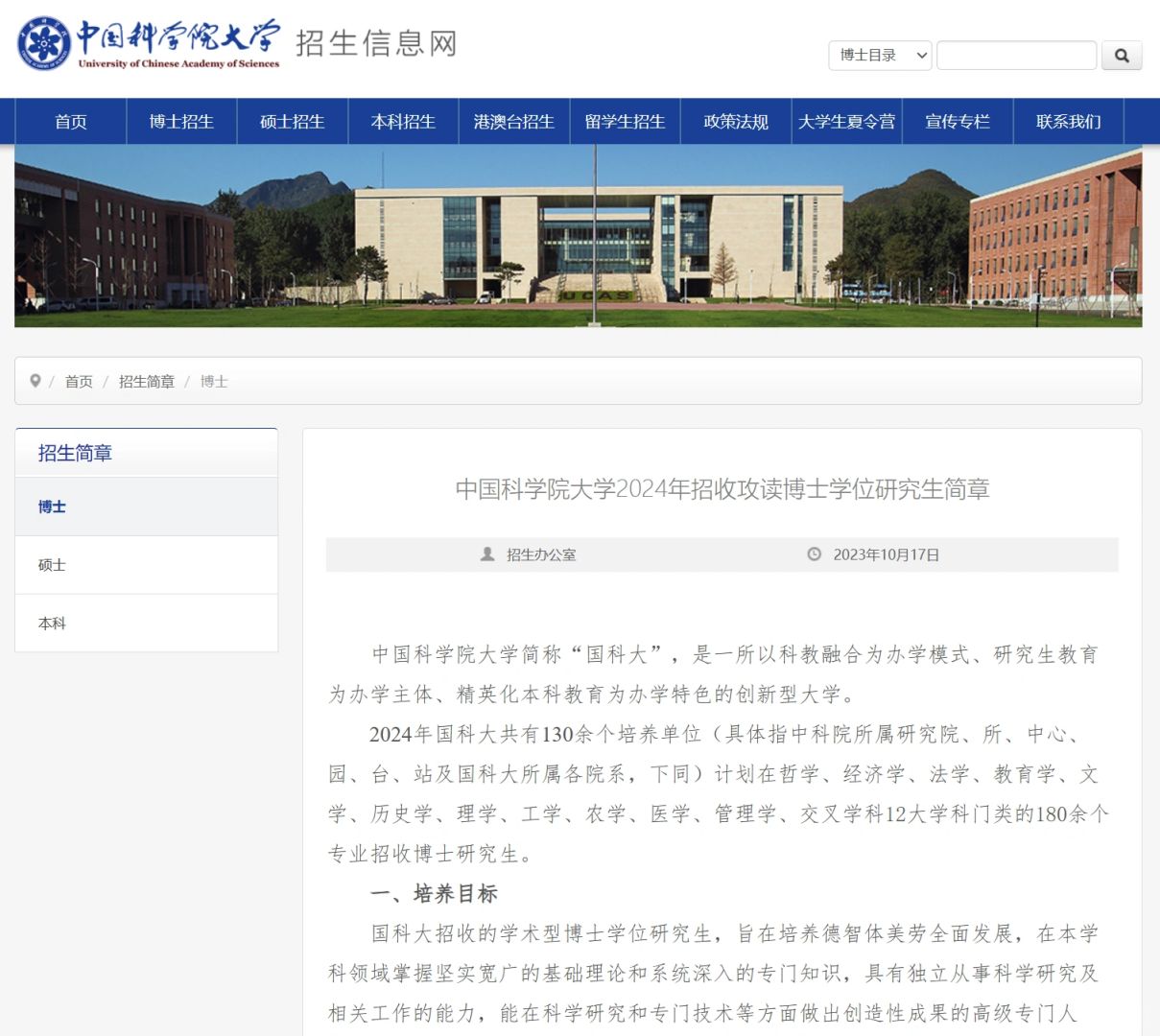Viewport: 1160px width, 1036px height.
Task: Click the 招生简章 sidebar heading
Action: pos(75,453)
